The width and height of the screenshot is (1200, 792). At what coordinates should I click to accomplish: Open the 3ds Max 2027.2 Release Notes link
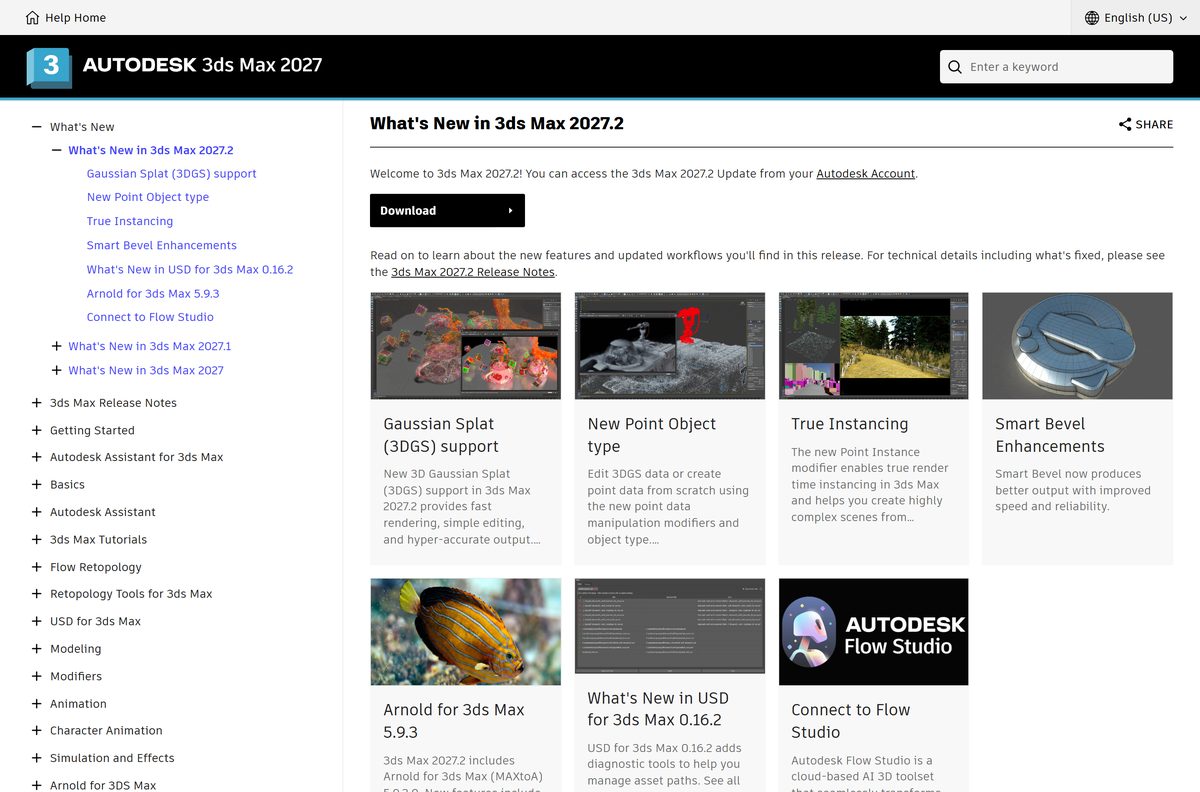473,272
